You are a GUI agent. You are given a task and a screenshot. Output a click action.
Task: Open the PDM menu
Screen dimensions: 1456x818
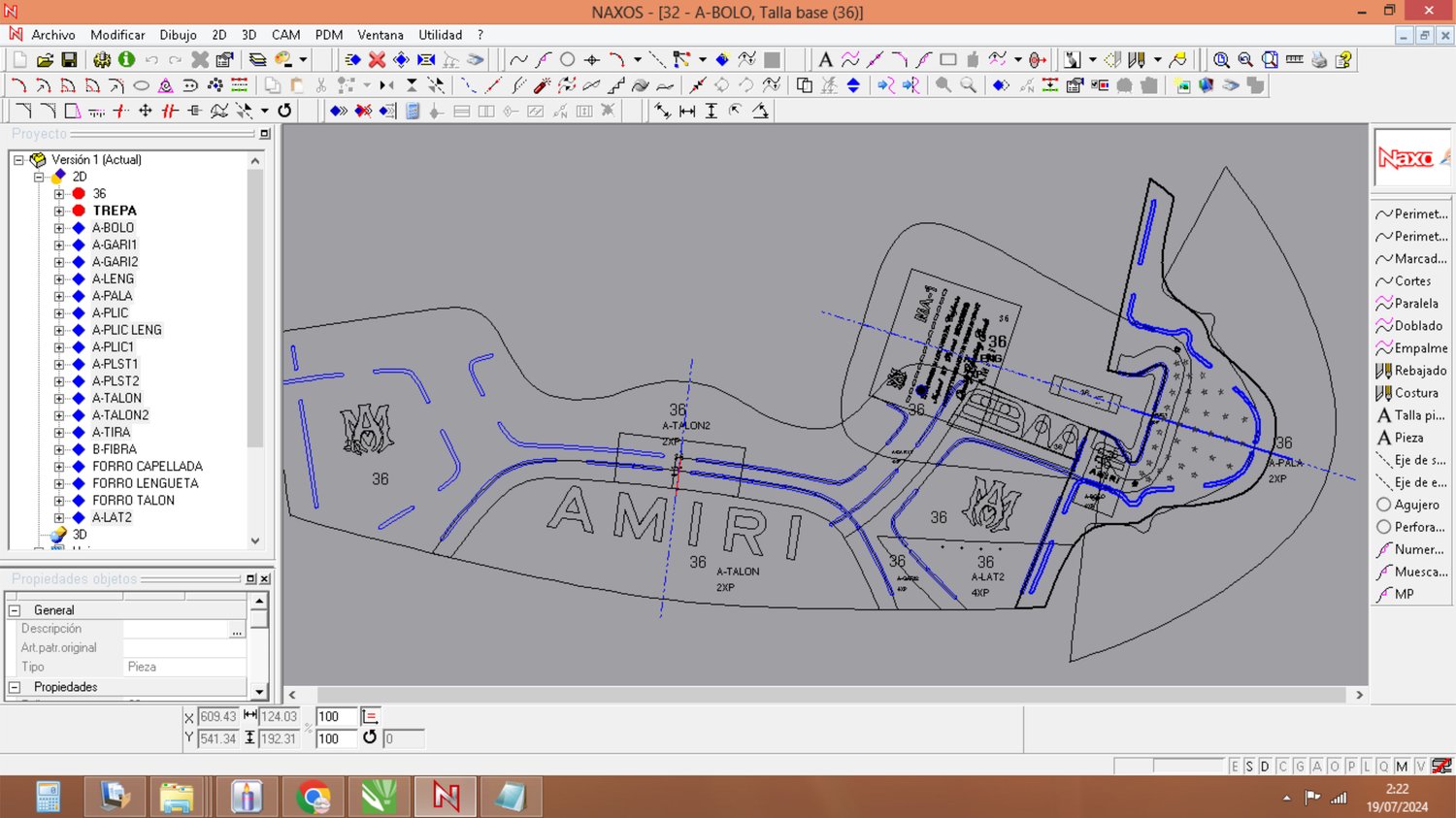(329, 35)
